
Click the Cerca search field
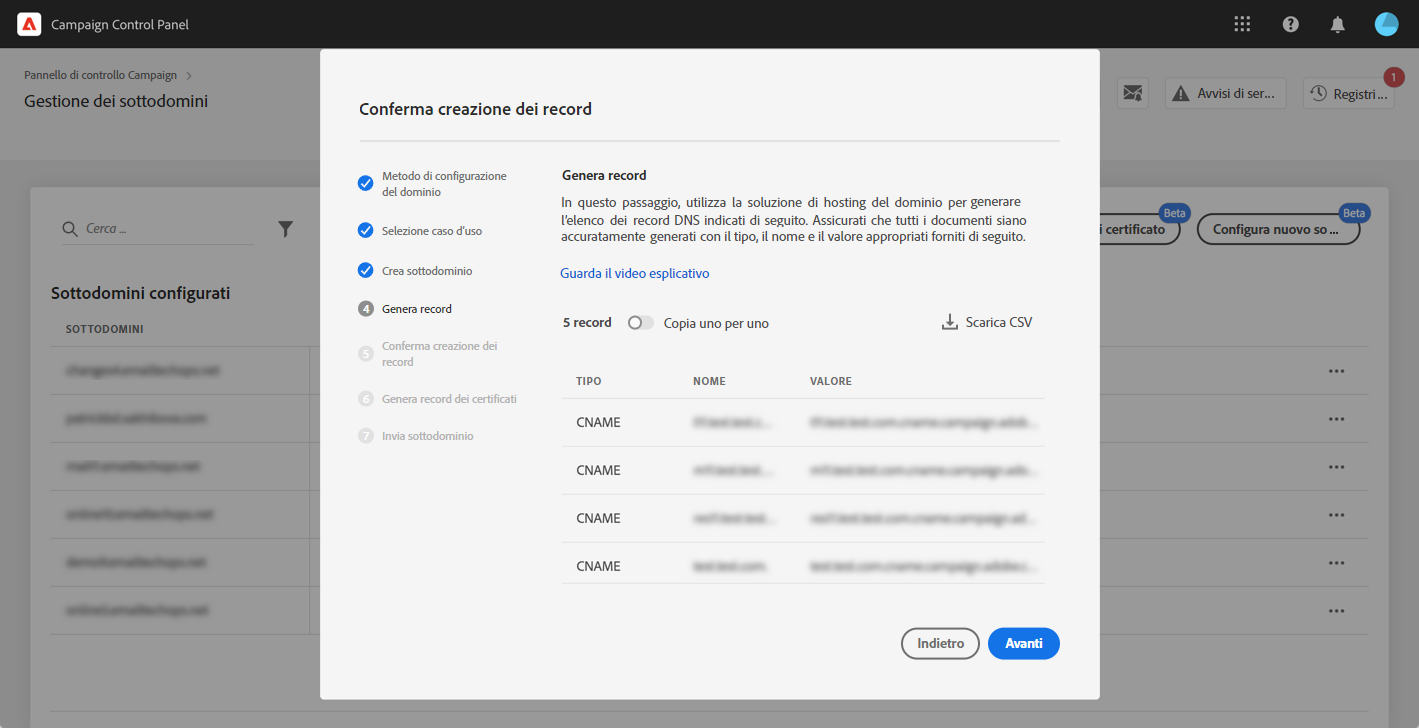point(165,229)
